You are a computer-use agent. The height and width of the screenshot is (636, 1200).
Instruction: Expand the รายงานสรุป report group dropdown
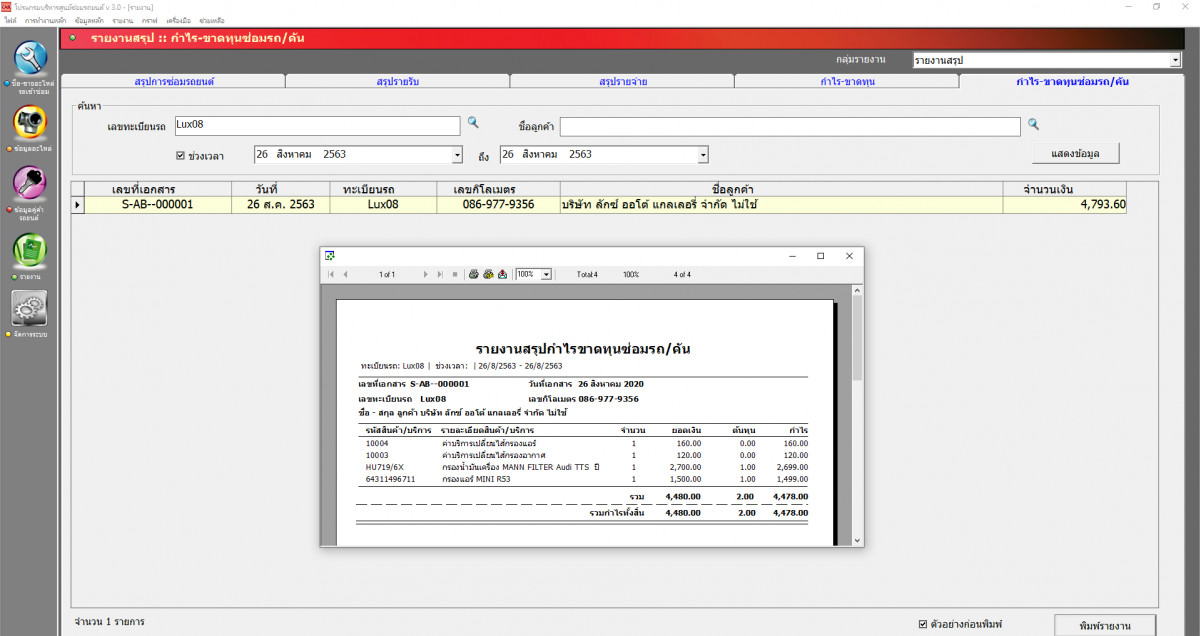tap(1175, 61)
